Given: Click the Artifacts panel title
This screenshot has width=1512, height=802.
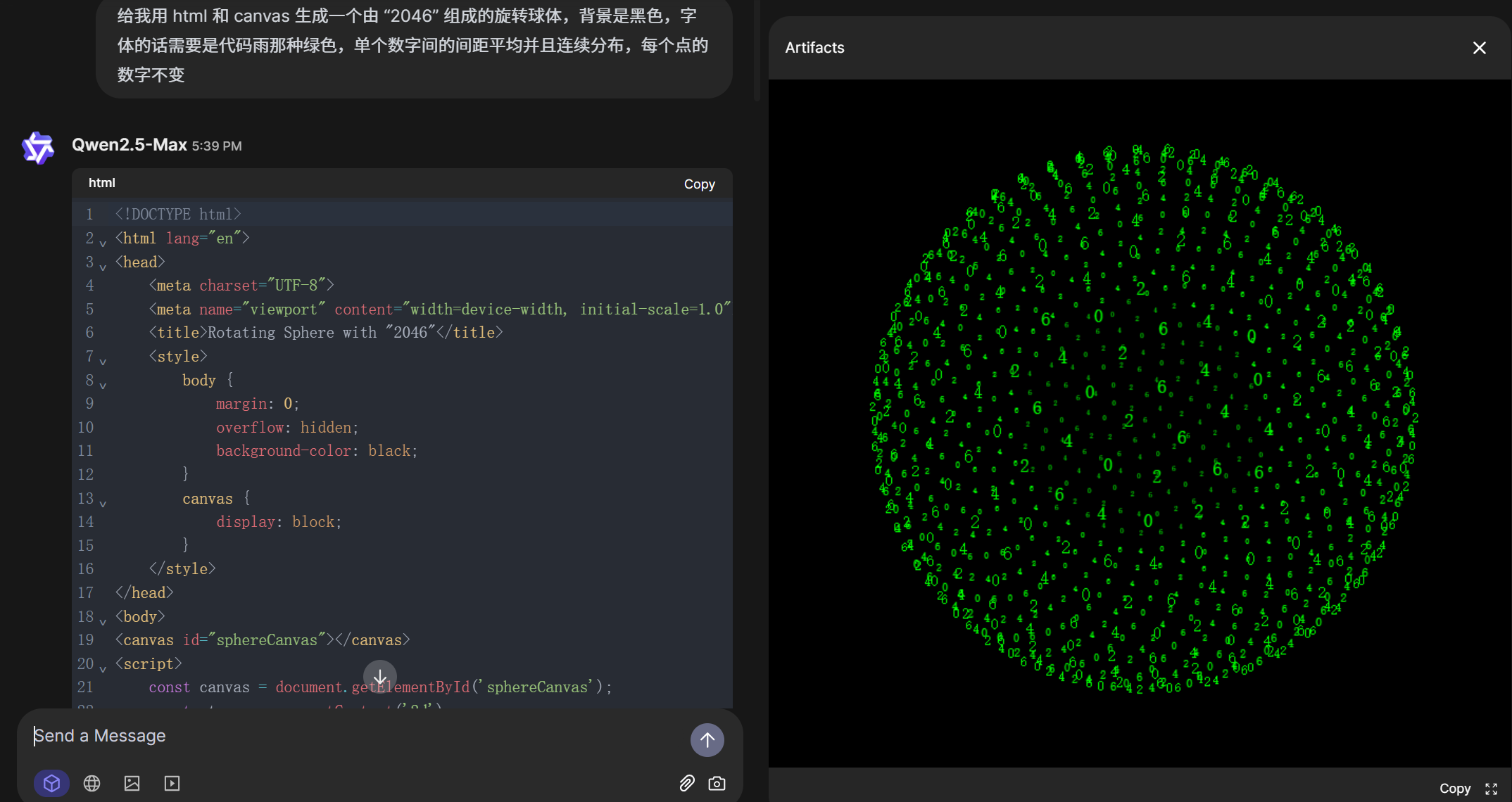Looking at the screenshot, I should (814, 48).
